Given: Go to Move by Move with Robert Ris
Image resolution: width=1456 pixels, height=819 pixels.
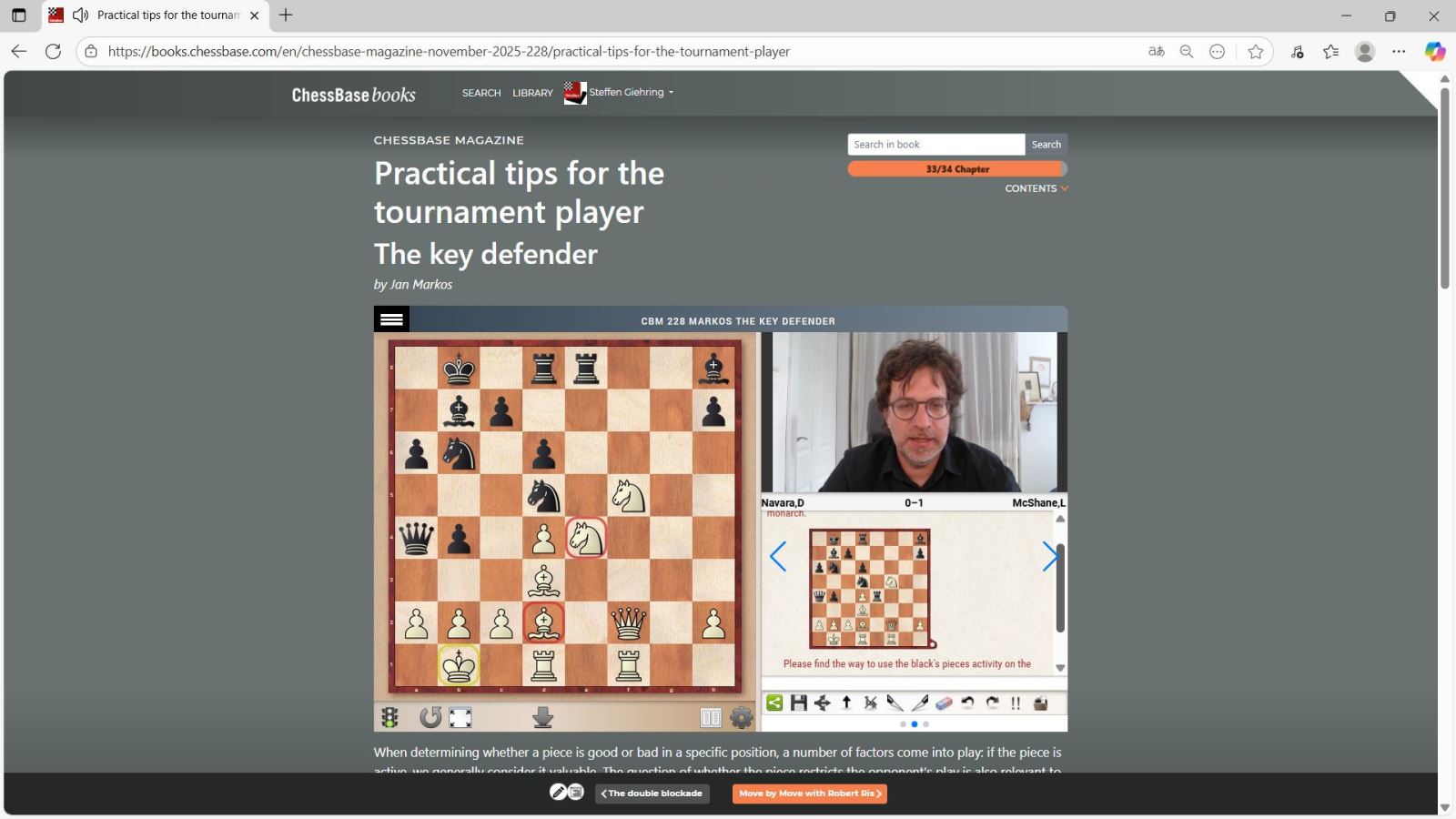Looking at the screenshot, I should click(809, 794).
